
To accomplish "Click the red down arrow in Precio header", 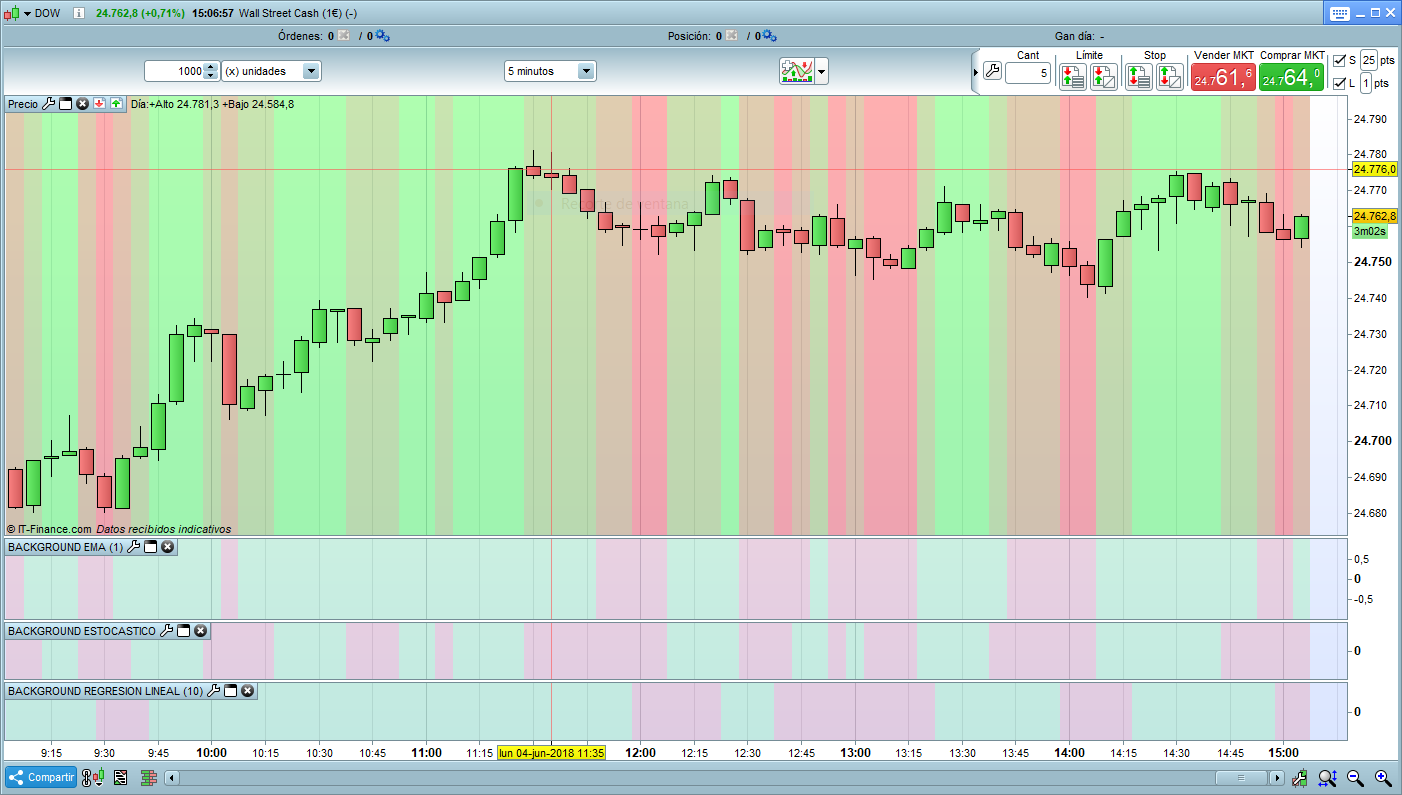I will [x=100, y=104].
